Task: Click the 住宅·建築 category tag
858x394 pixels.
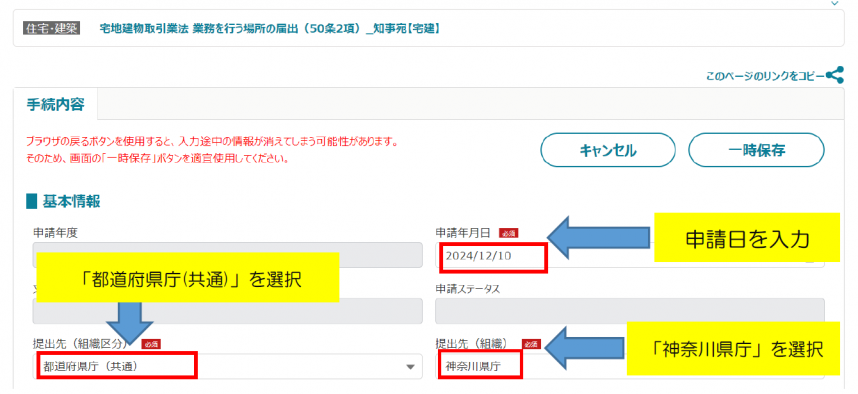Action: pyautogui.click(x=51, y=28)
